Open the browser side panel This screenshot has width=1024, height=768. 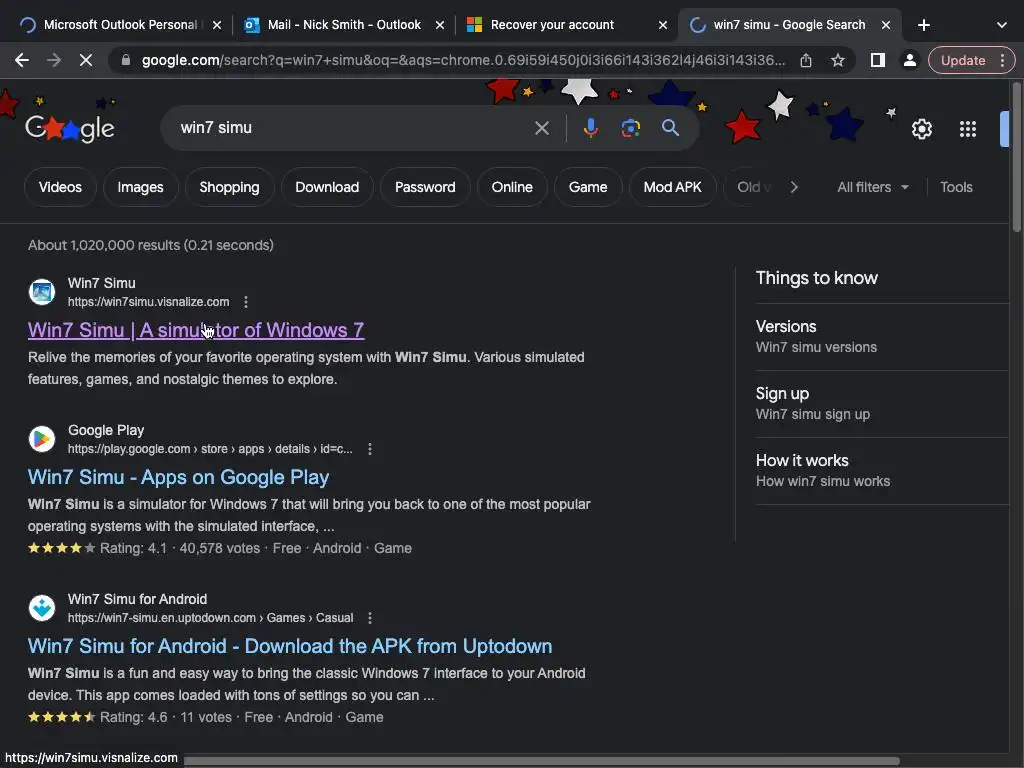coord(878,61)
